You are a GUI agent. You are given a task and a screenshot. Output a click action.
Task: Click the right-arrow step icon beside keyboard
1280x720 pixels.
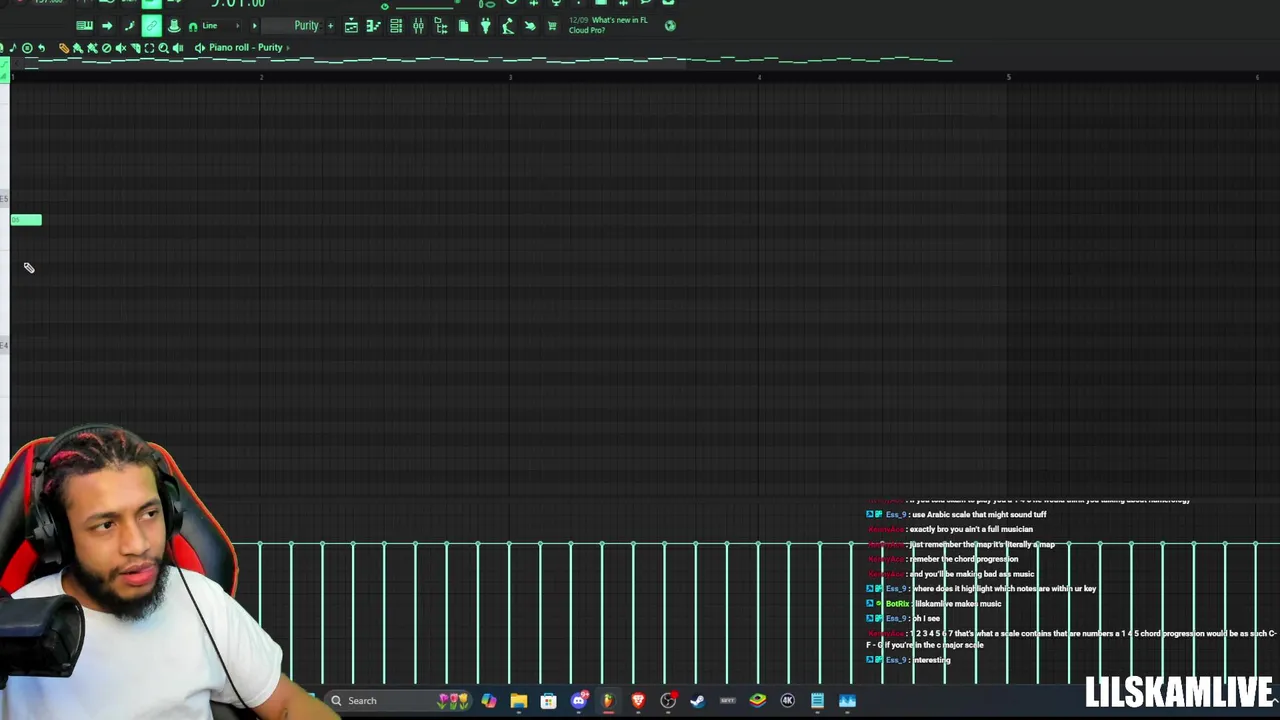107,26
